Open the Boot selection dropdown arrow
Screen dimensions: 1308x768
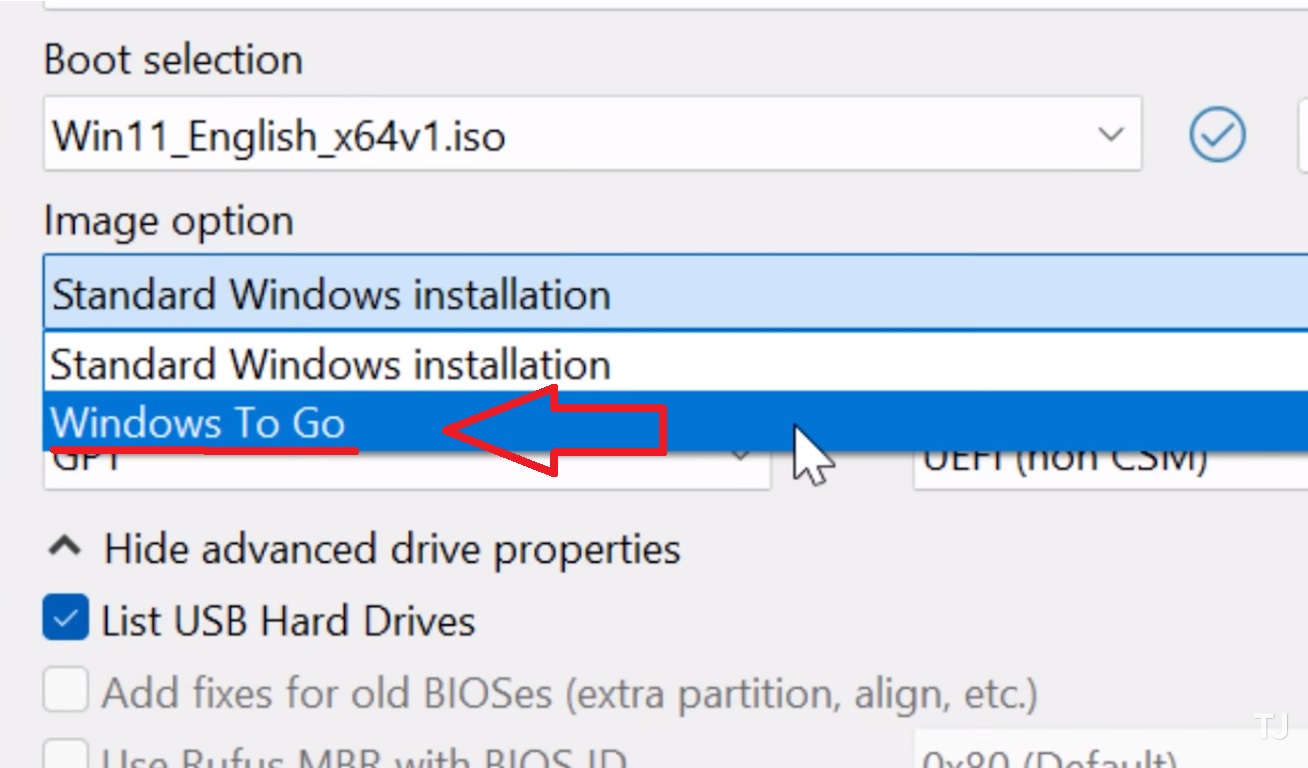pyautogui.click(x=1110, y=134)
